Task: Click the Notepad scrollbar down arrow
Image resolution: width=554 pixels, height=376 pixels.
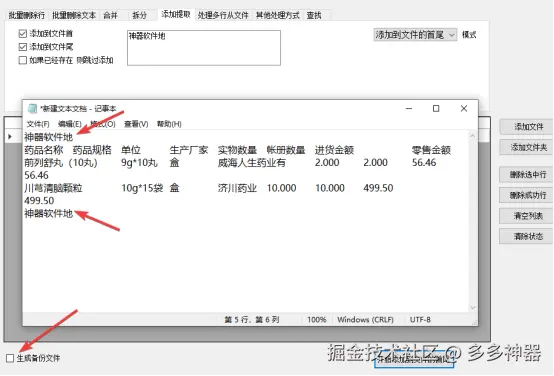Action: [472, 307]
